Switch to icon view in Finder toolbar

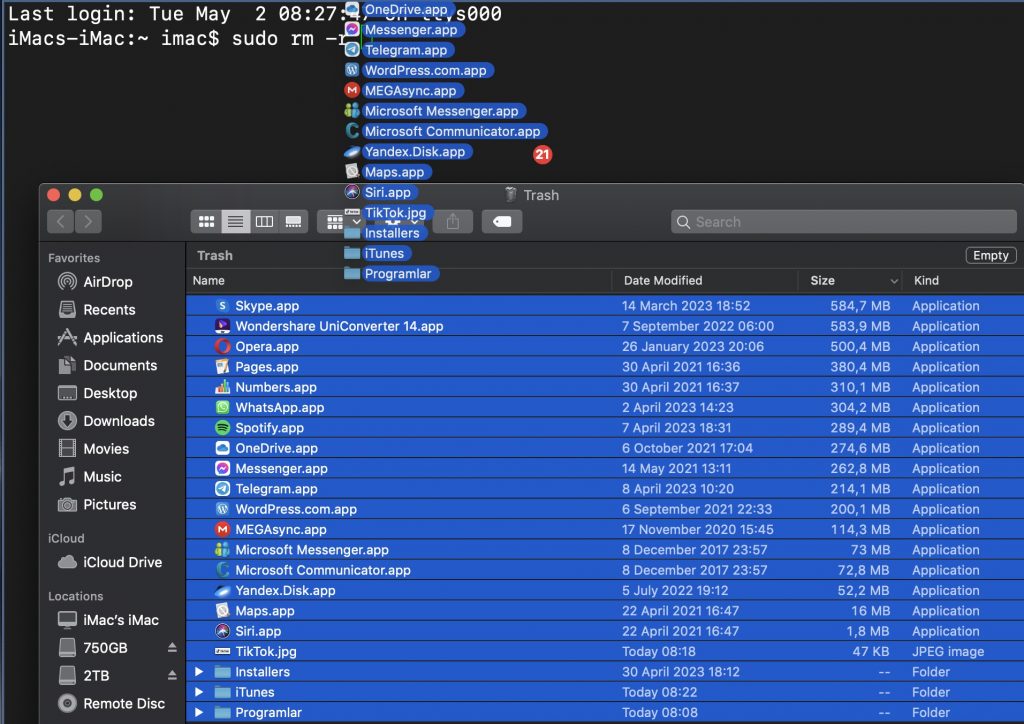click(207, 221)
